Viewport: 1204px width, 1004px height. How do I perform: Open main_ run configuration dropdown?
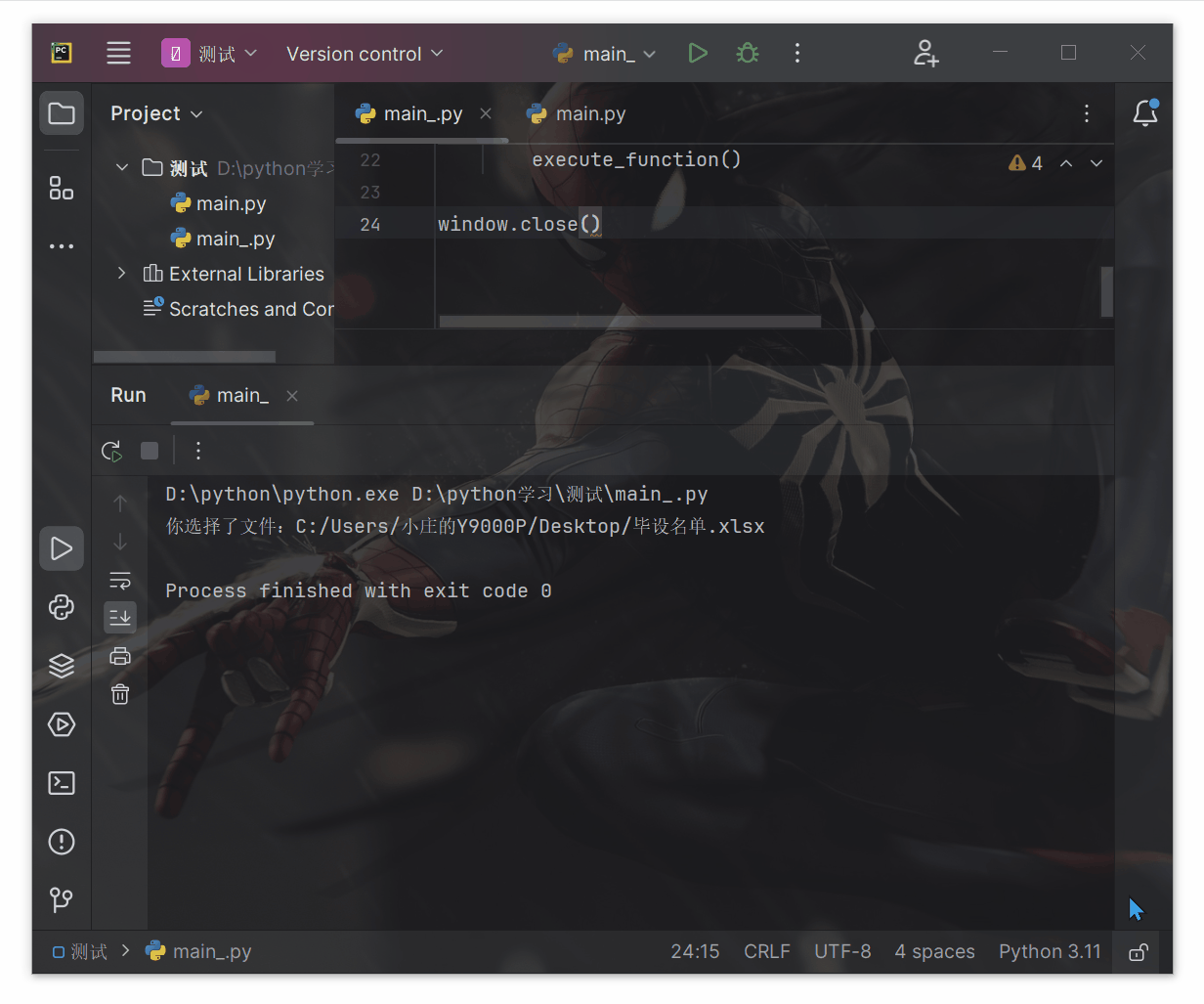coord(604,54)
